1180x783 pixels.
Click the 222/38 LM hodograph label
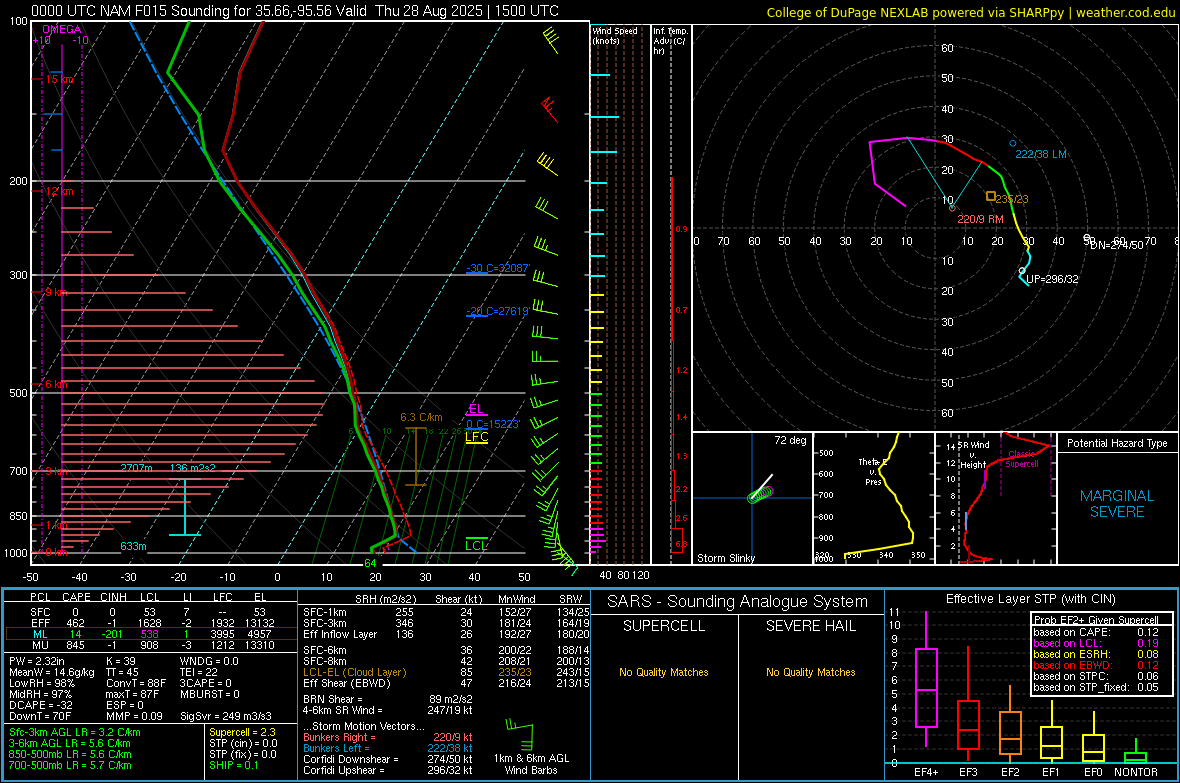tap(1041, 154)
